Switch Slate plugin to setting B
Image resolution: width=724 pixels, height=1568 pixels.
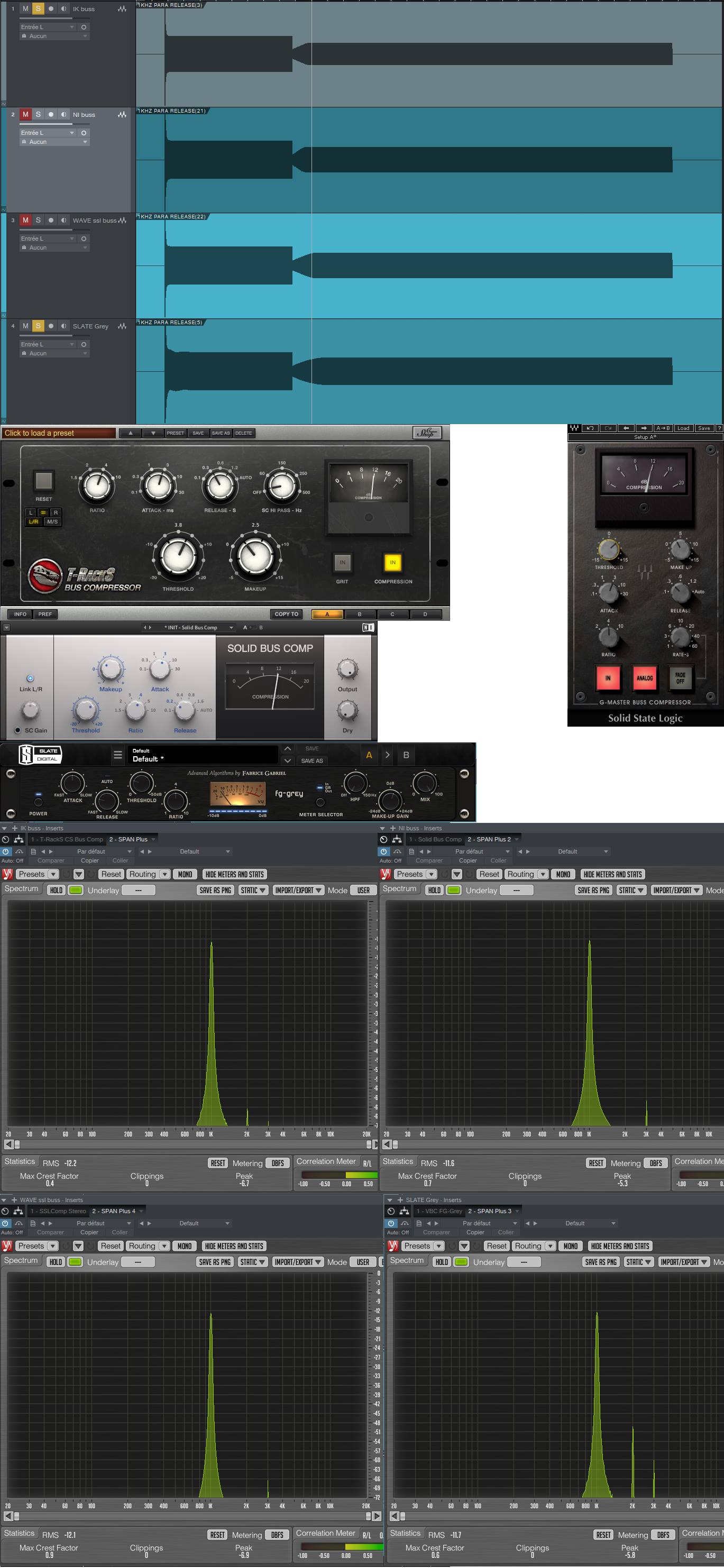pos(406,755)
